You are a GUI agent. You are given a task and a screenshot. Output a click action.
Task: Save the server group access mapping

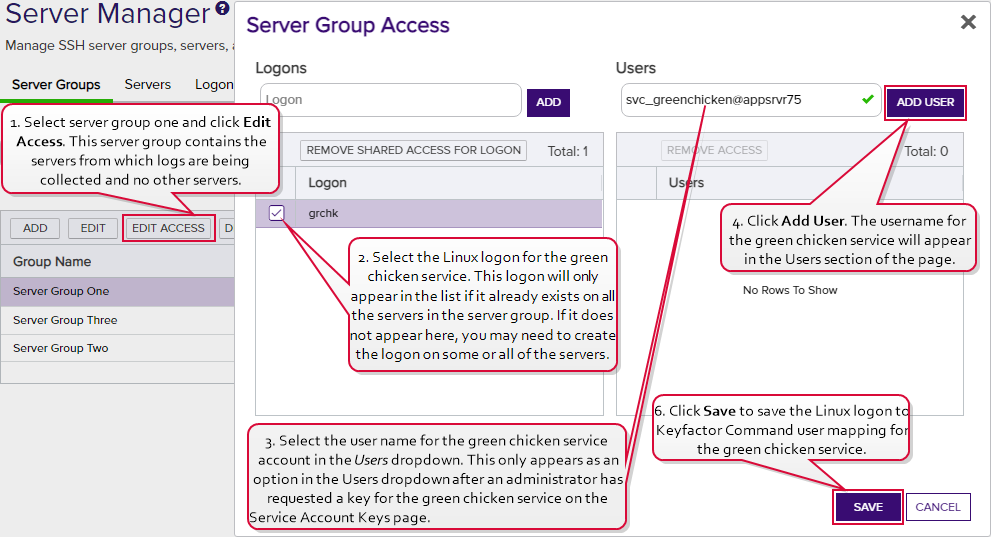point(867,507)
